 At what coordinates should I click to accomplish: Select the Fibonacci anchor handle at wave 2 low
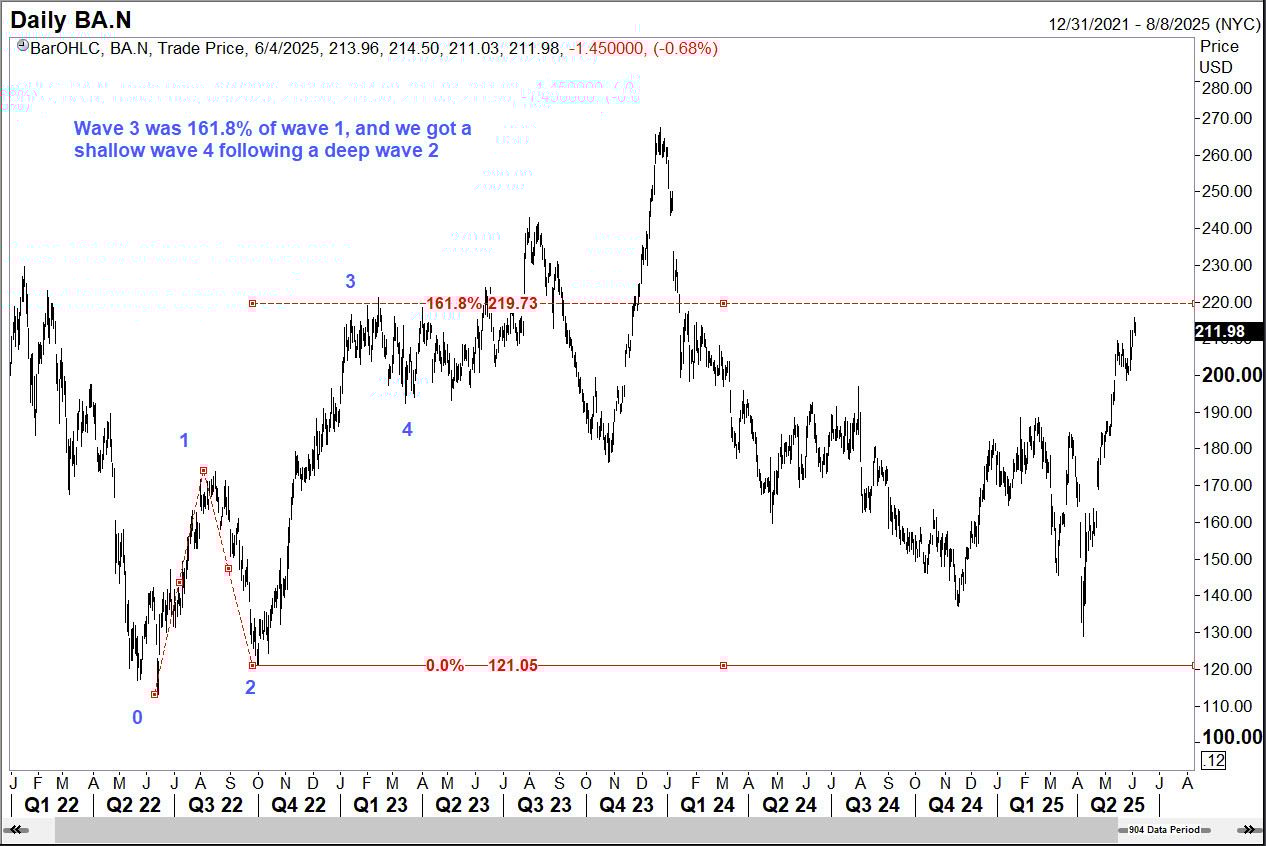(x=253, y=665)
